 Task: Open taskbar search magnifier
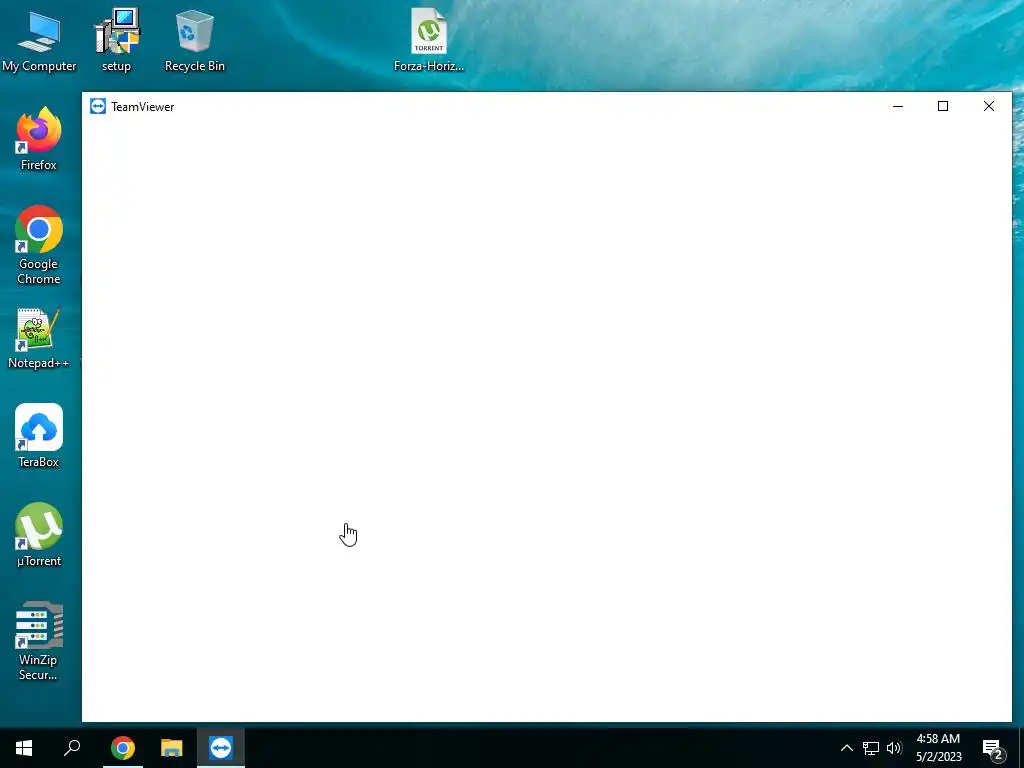click(x=72, y=748)
